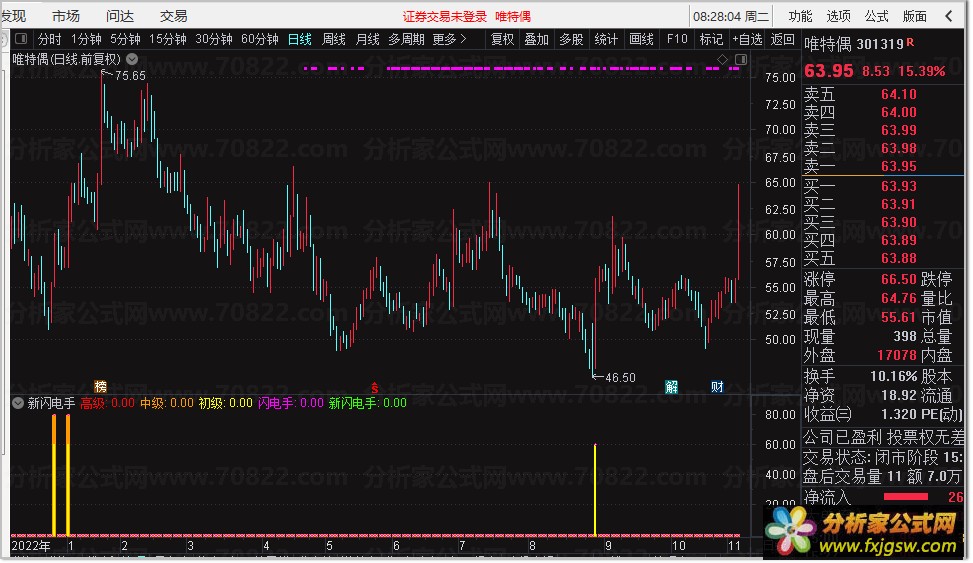
Task: Click the 画线 drawing tool button
Action: point(642,40)
